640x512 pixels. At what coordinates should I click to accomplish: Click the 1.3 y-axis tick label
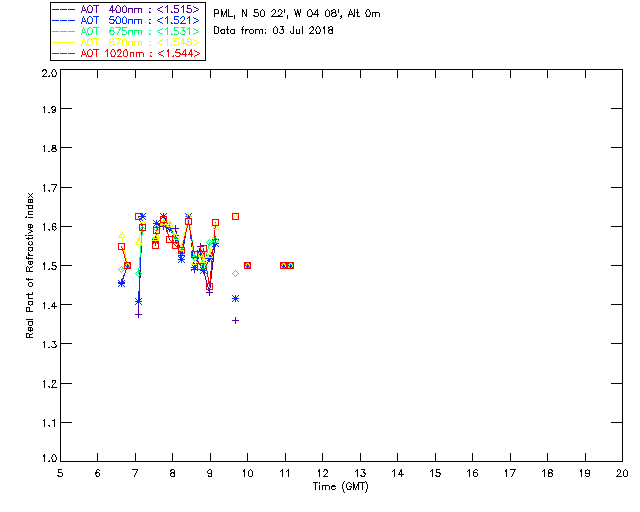[x=49, y=344]
